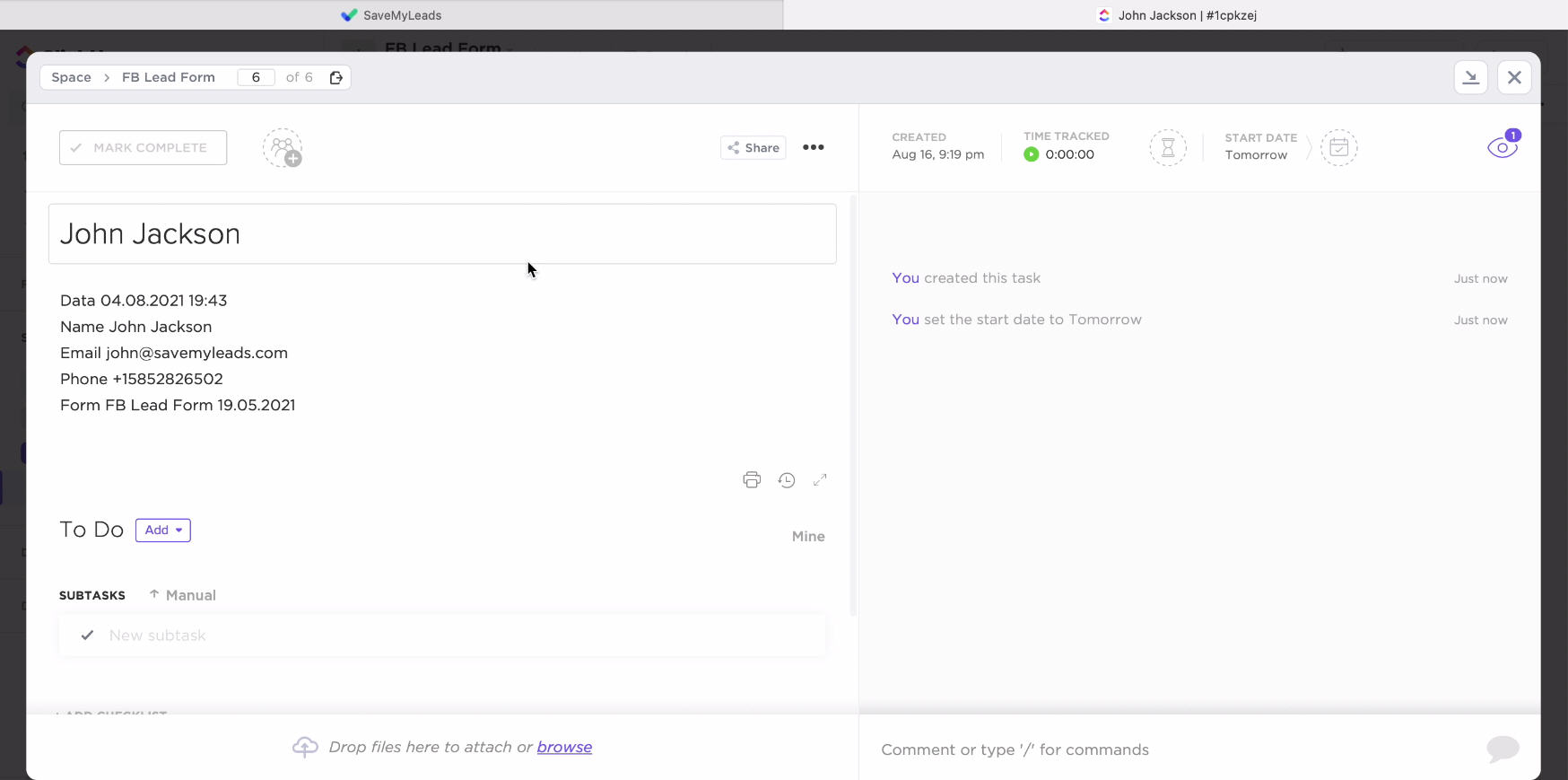Minimize the task to the tray
1568x780 pixels.
1471,77
